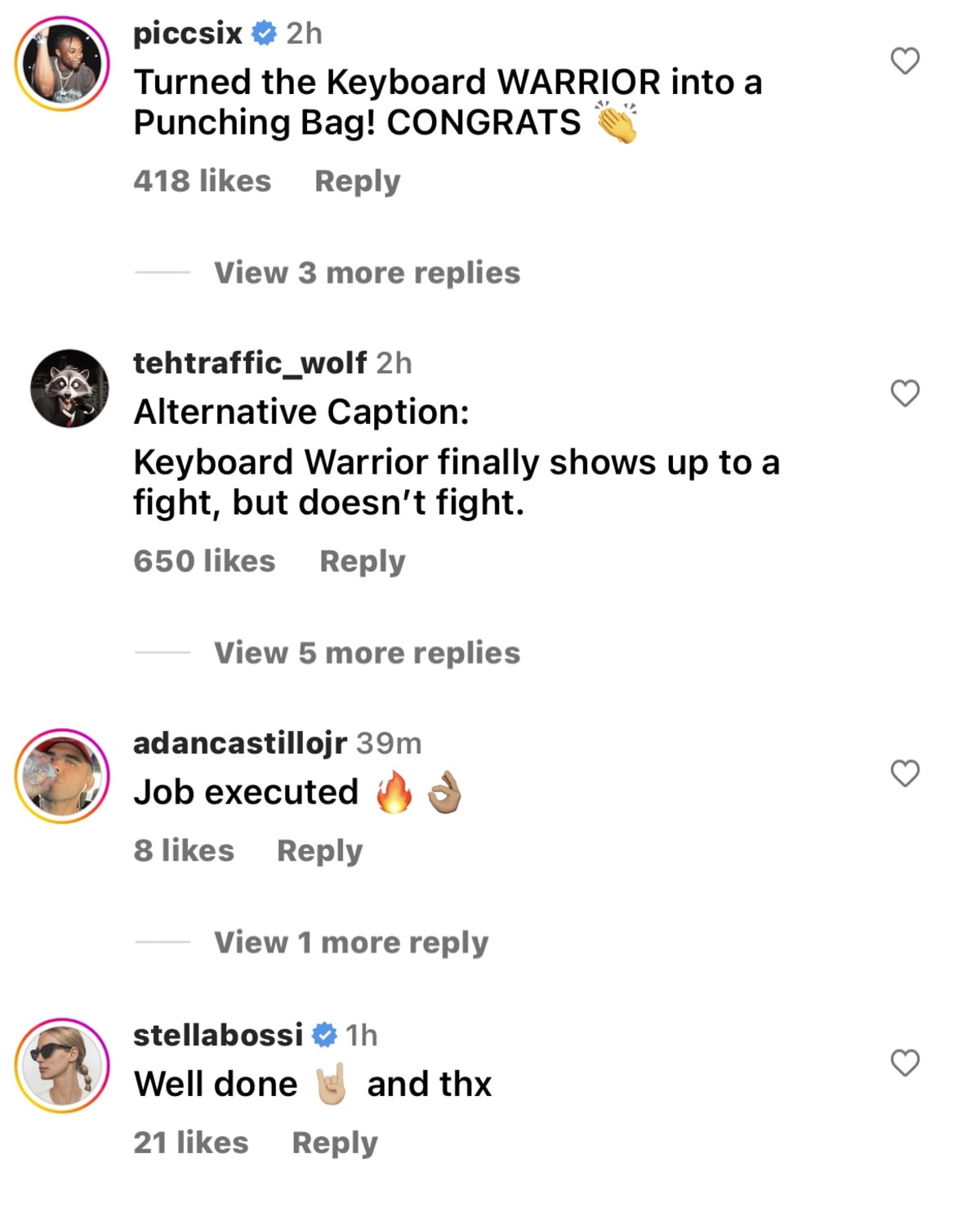Open tehtraffic_wolf's raccoon avatar
980x1216 pixels.
coord(69,389)
